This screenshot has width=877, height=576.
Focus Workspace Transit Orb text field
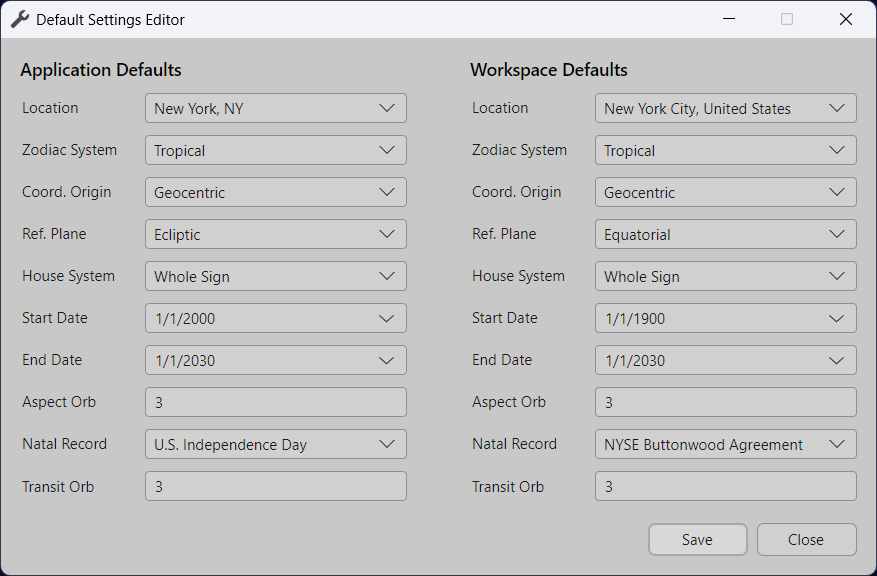(725, 486)
